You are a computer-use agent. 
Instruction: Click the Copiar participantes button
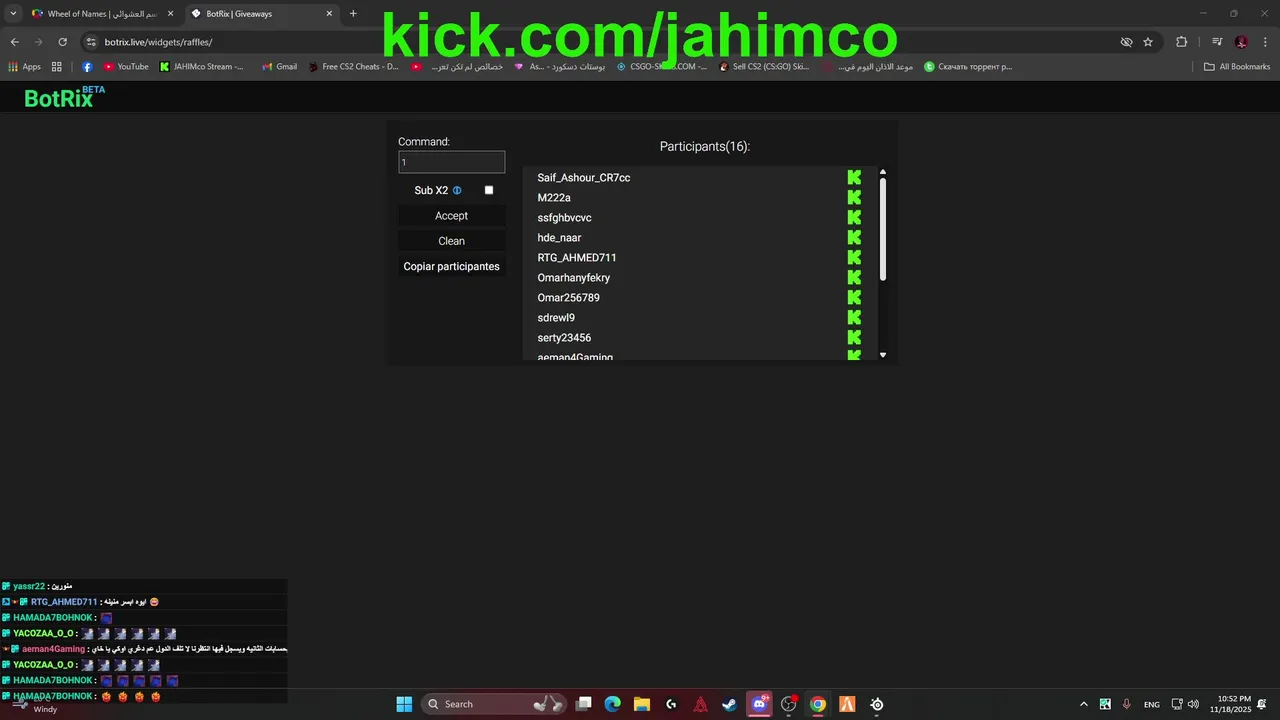451,267
